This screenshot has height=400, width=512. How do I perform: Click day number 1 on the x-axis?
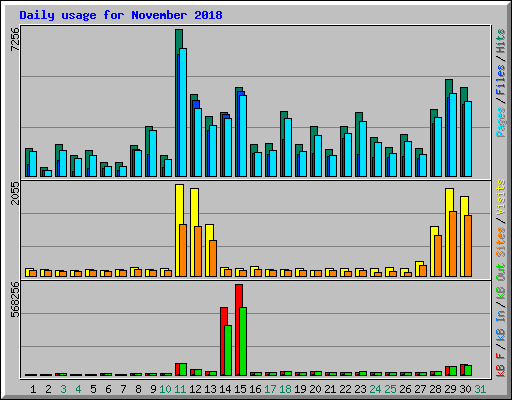click(x=33, y=389)
